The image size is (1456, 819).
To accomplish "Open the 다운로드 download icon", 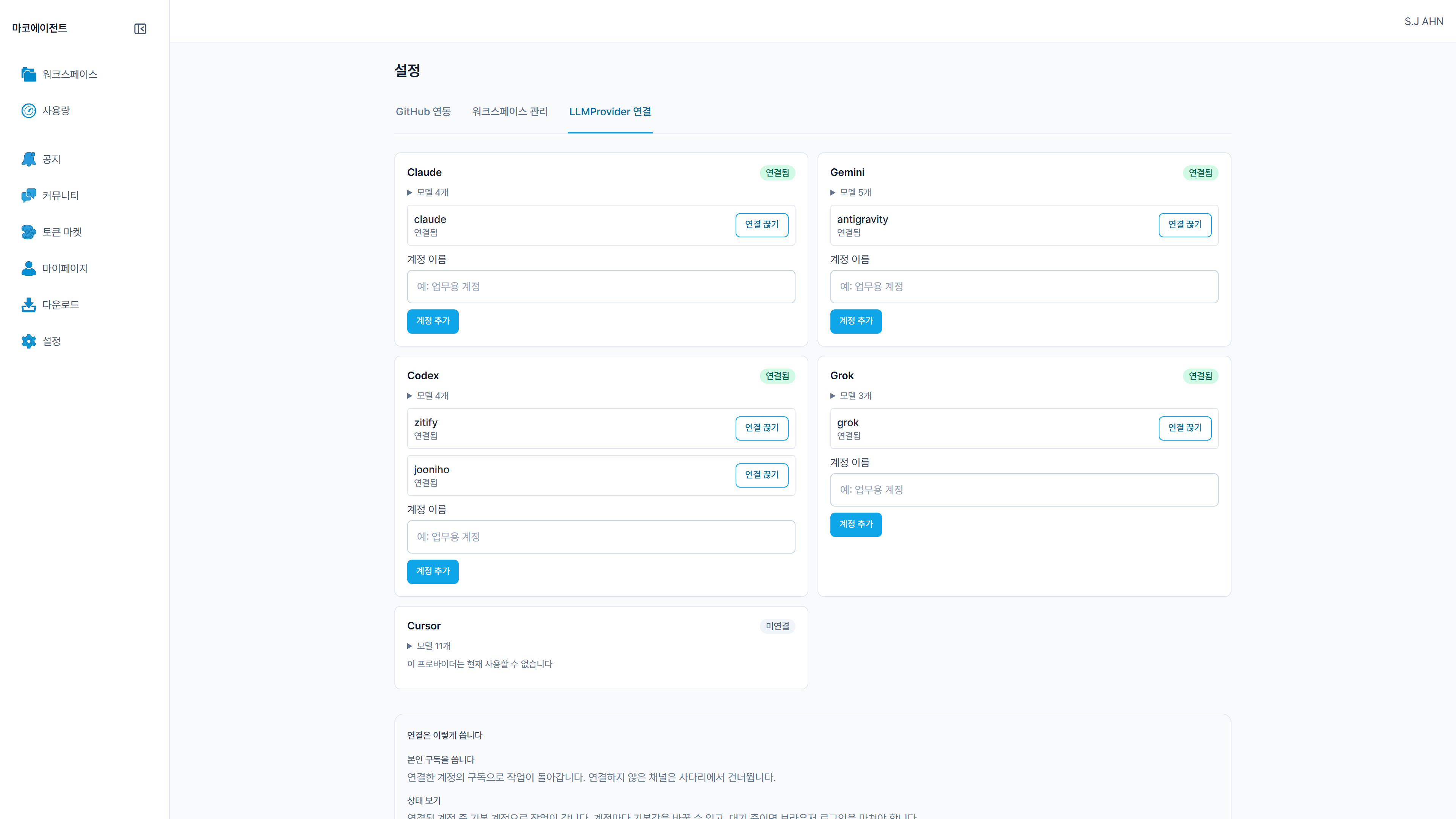I will click(29, 304).
